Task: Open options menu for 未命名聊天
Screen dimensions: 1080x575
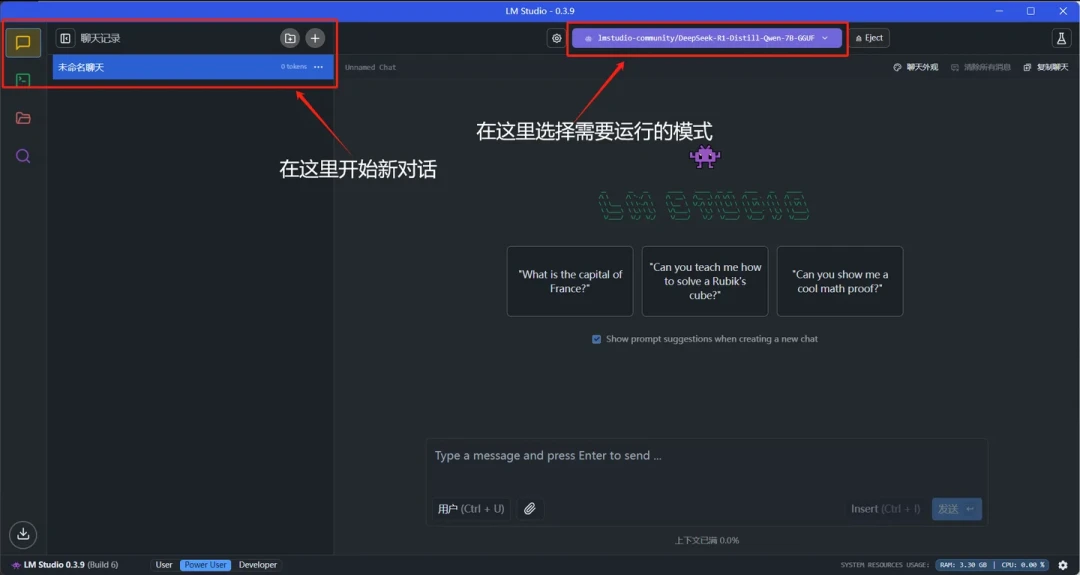Action: [x=318, y=67]
